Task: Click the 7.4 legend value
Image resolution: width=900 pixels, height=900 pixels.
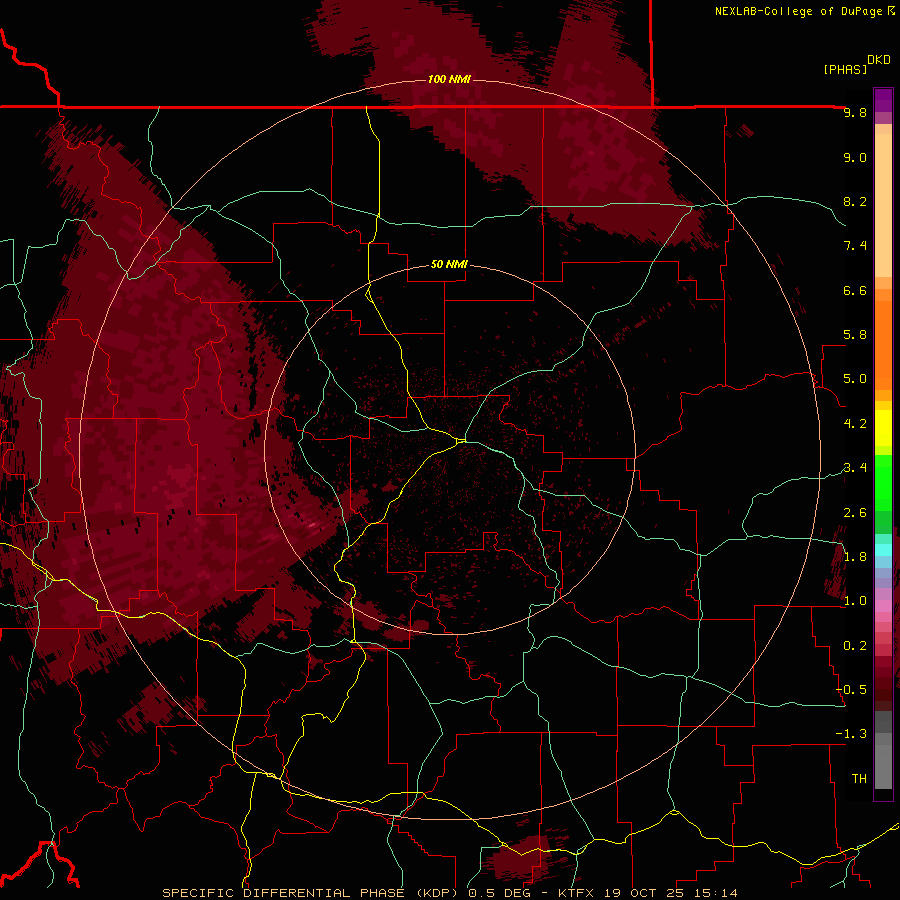Action: [x=855, y=246]
